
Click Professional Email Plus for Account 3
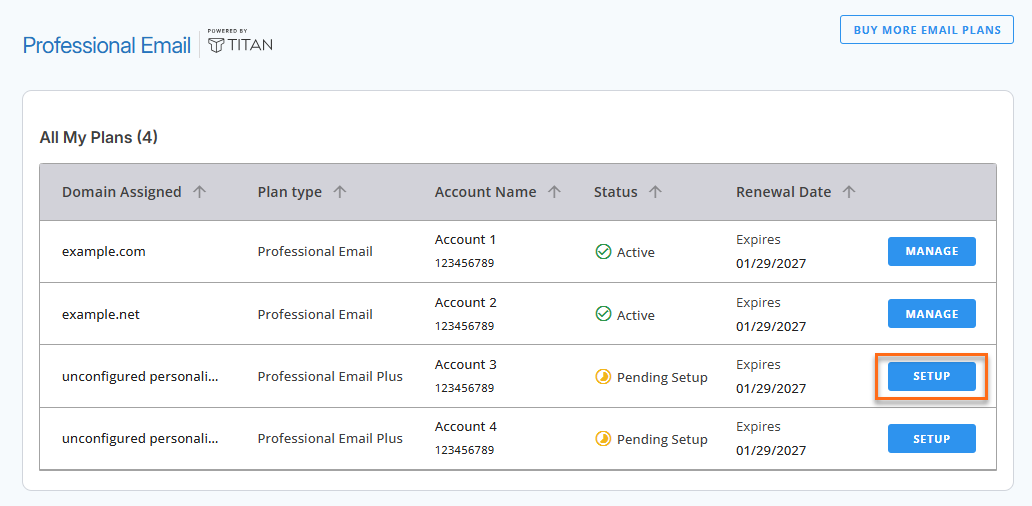click(330, 376)
